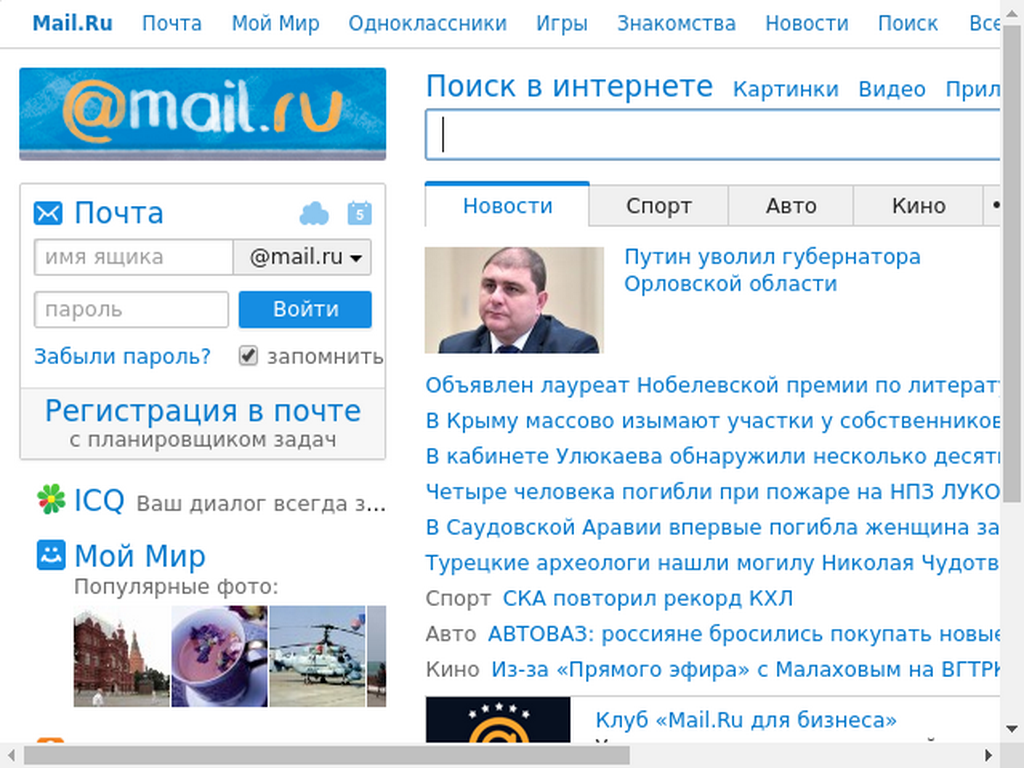Open the Видео search link
The image size is (1024, 768).
click(x=892, y=89)
